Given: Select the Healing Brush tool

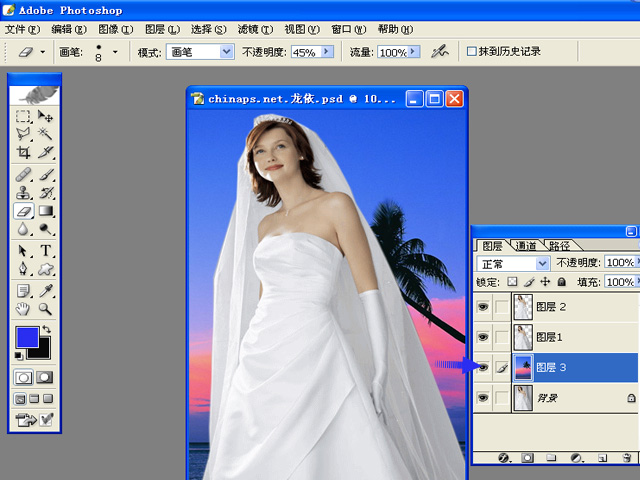Looking at the screenshot, I should (23, 175).
